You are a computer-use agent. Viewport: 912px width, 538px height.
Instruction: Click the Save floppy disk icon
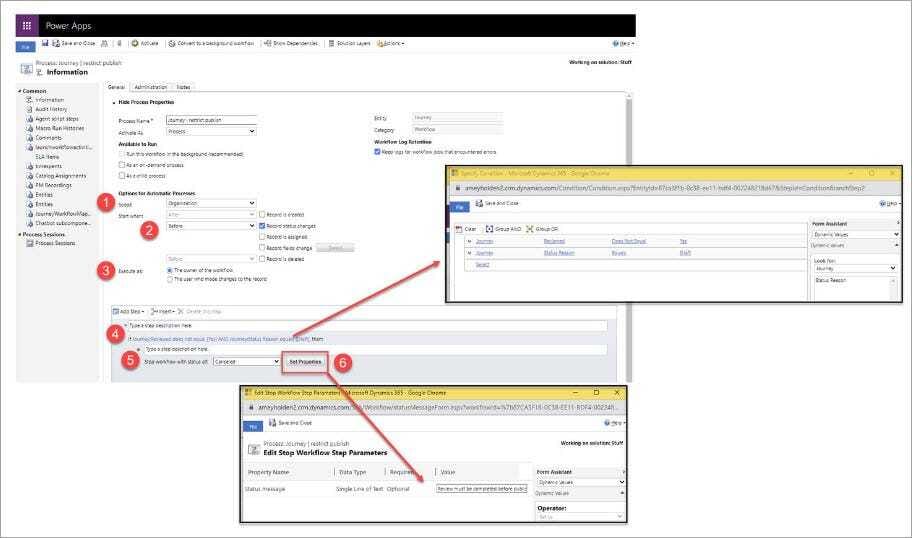(45, 43)
